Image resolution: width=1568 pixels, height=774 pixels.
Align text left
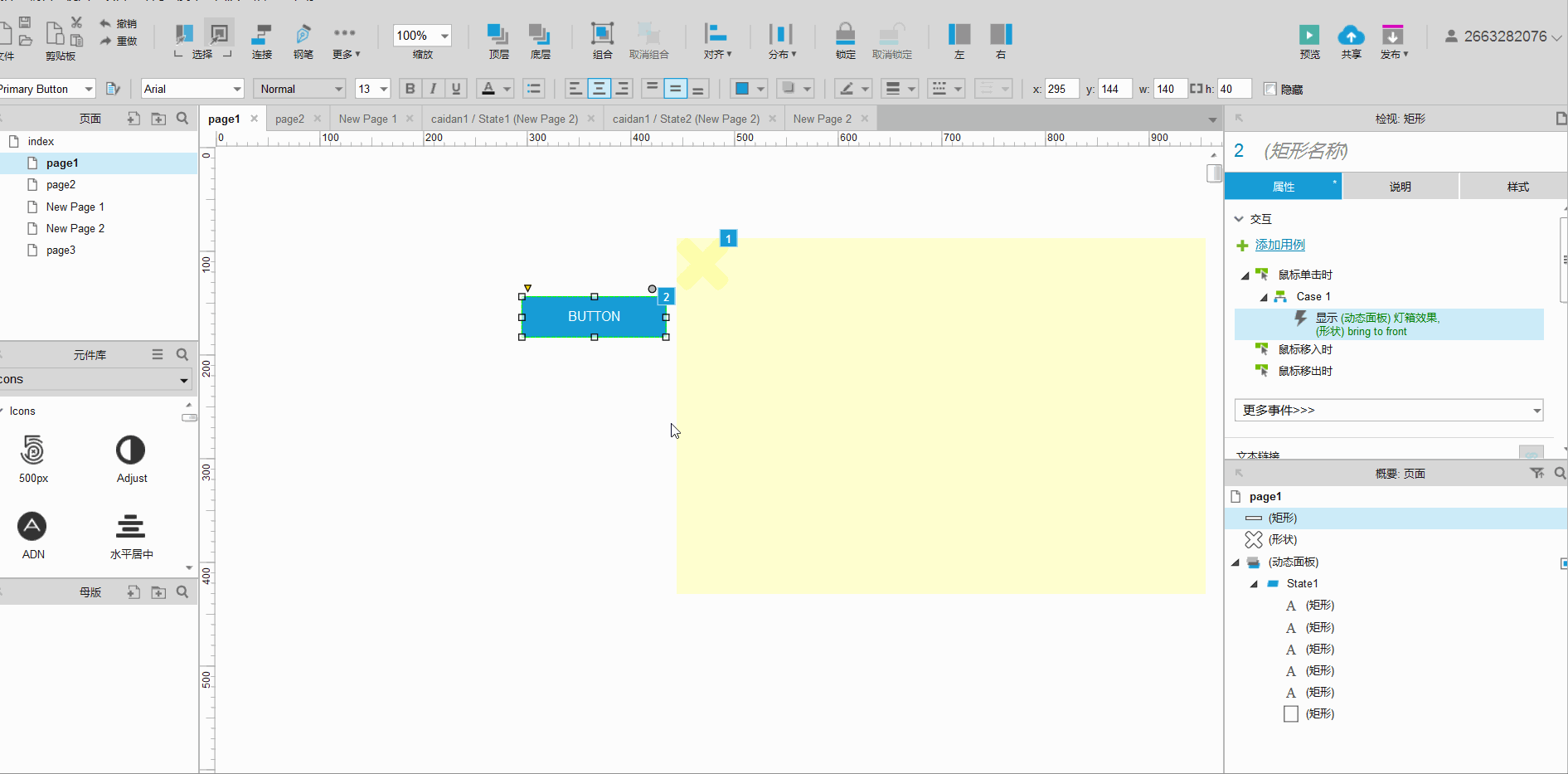[575, 89]
